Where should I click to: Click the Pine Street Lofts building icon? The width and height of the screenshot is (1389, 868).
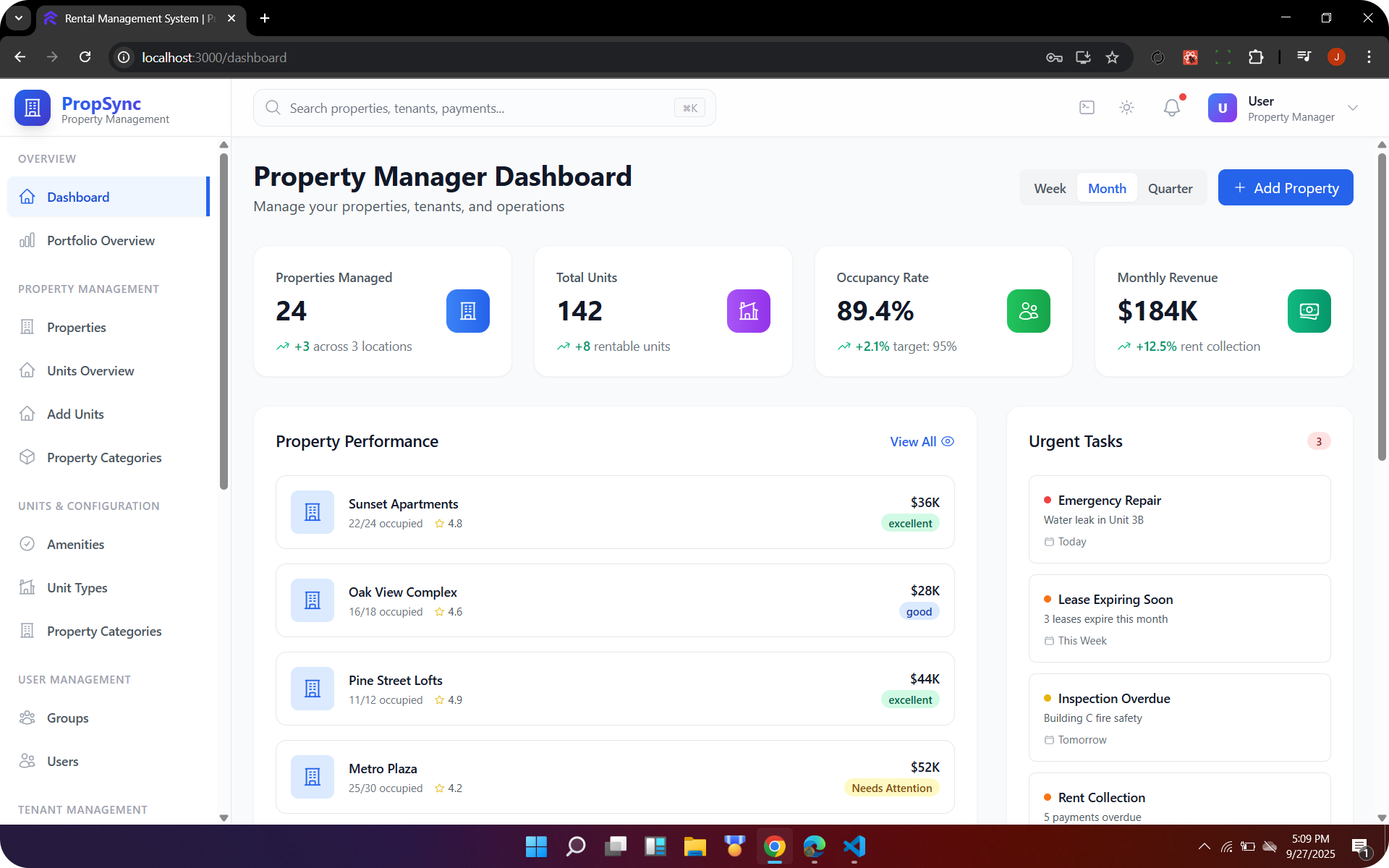click(313, 689)
